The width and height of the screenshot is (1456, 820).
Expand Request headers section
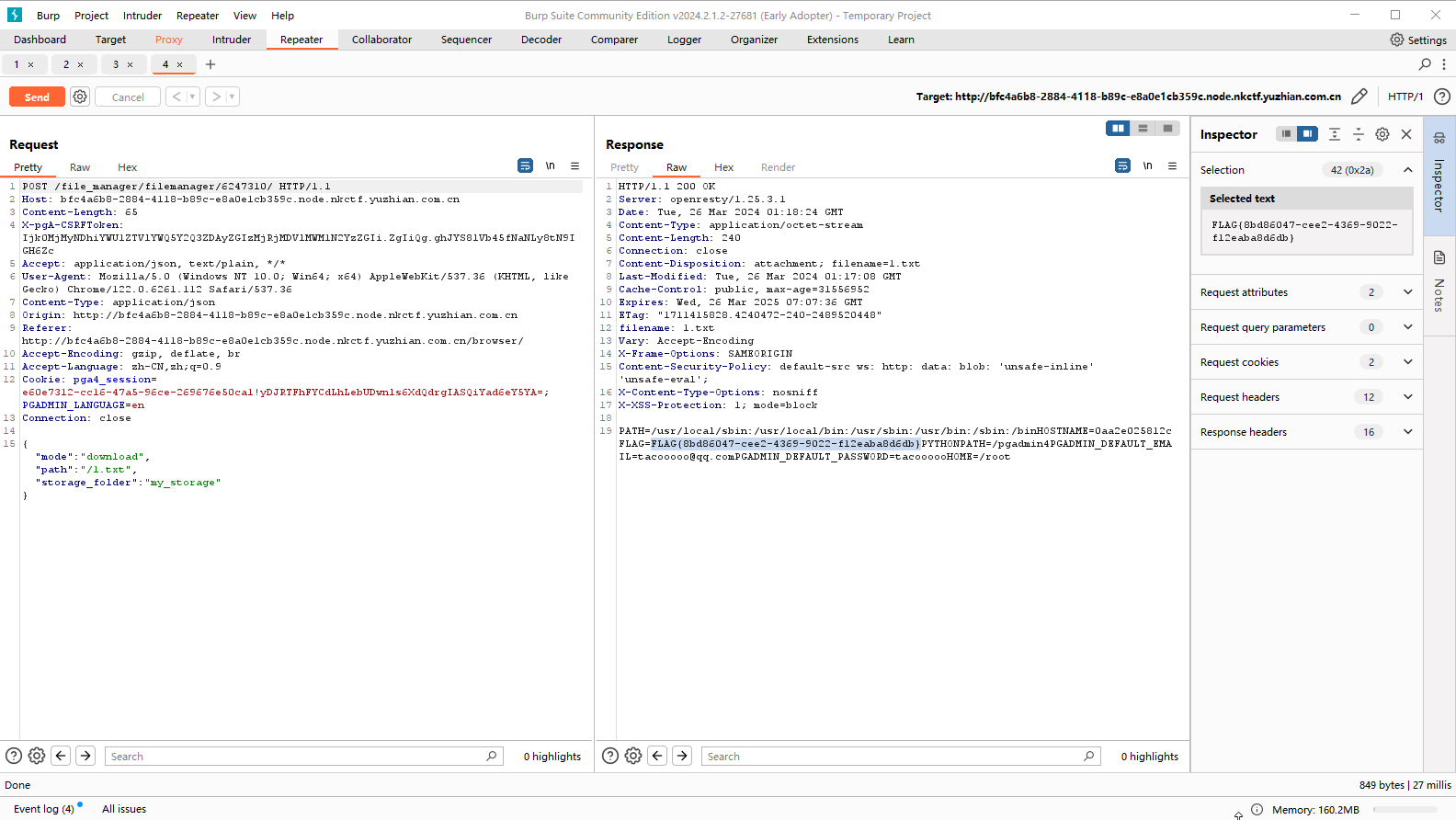[x=1407, y=397]
